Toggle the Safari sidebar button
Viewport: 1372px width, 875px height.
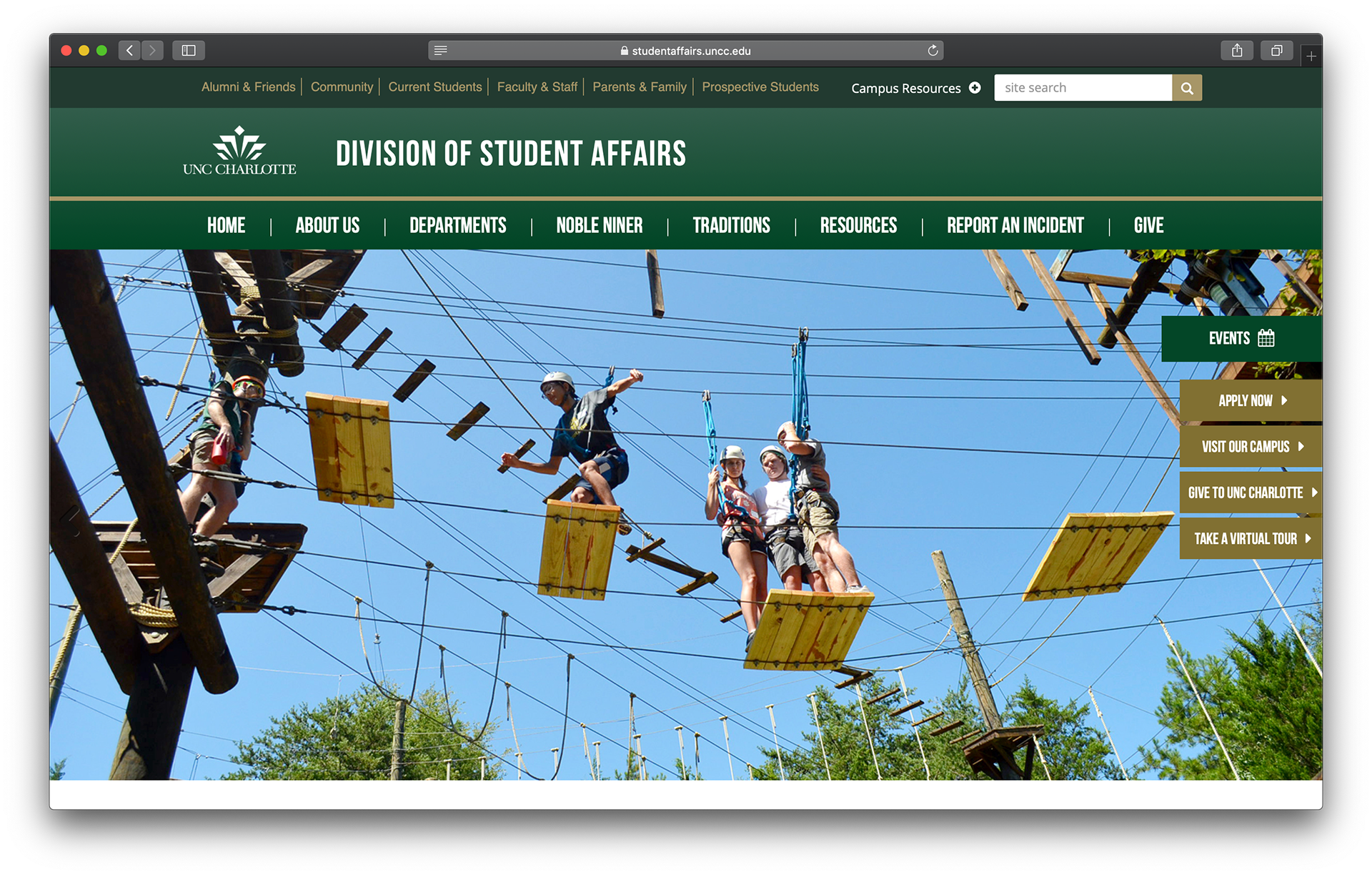[189, 50]
